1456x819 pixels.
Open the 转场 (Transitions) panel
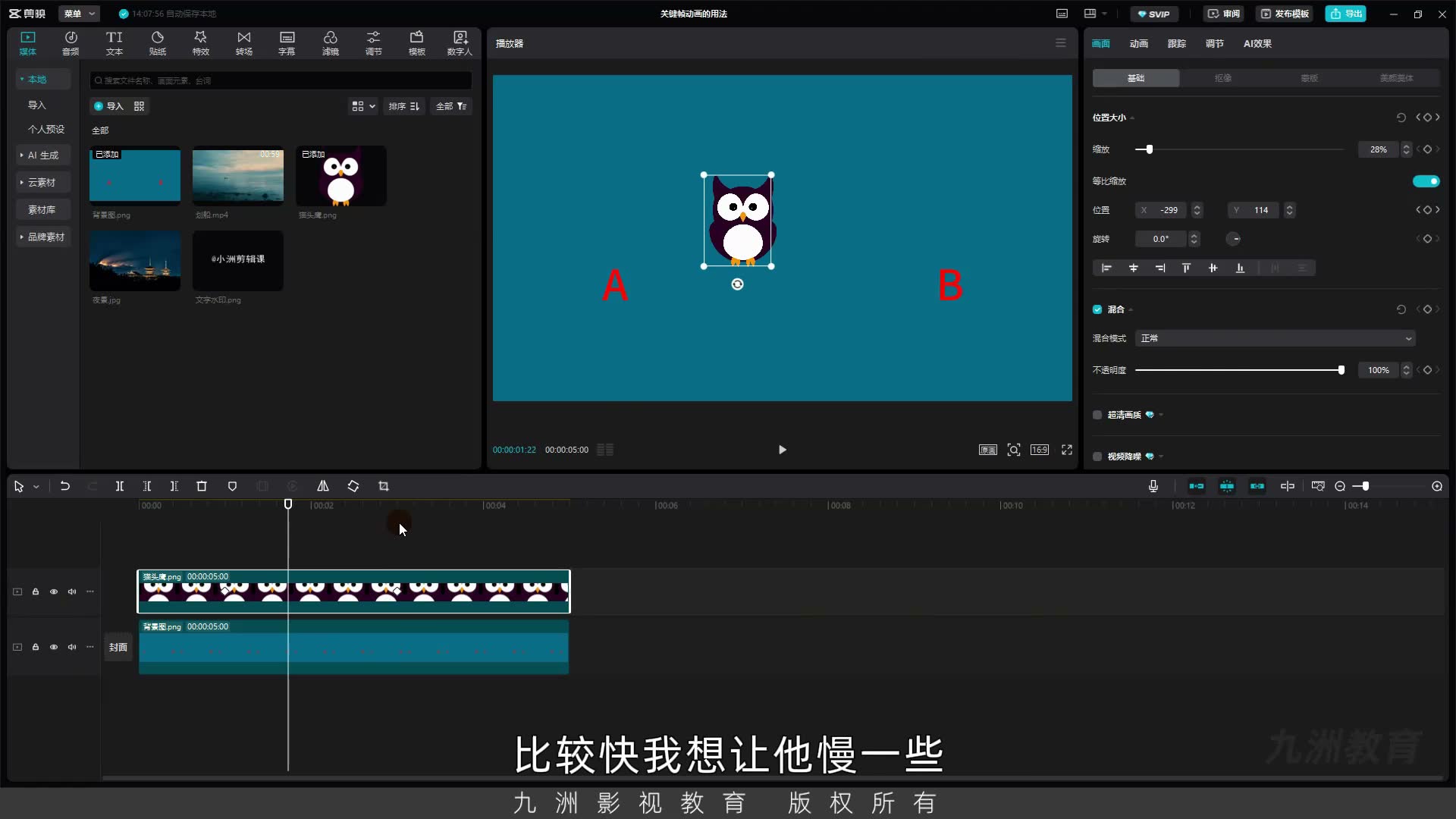[x=243, y=43]
